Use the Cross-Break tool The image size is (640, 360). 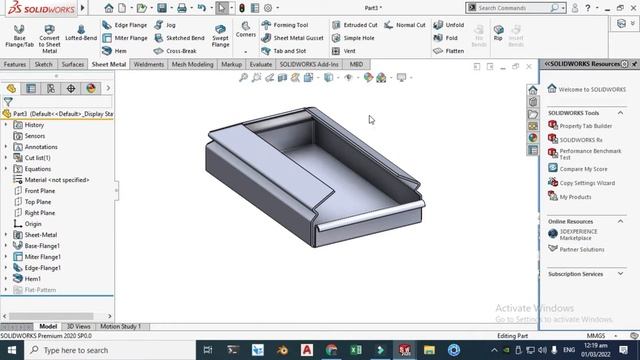click(175, 51)
